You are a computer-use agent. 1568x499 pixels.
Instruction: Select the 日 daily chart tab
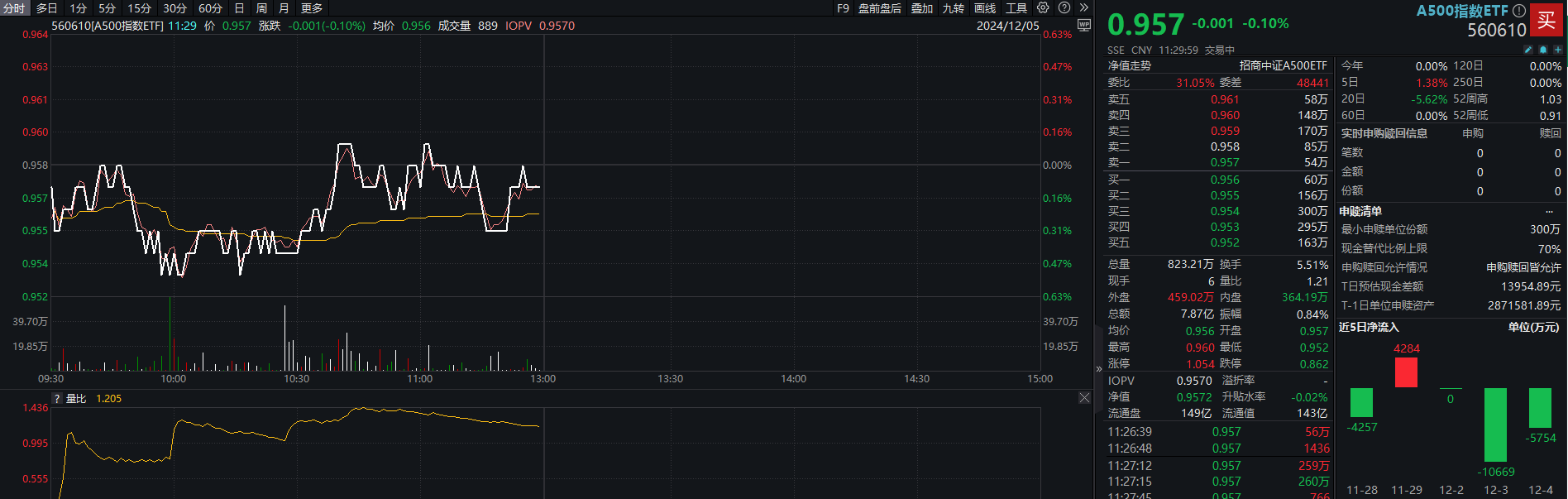click(239, 8)
